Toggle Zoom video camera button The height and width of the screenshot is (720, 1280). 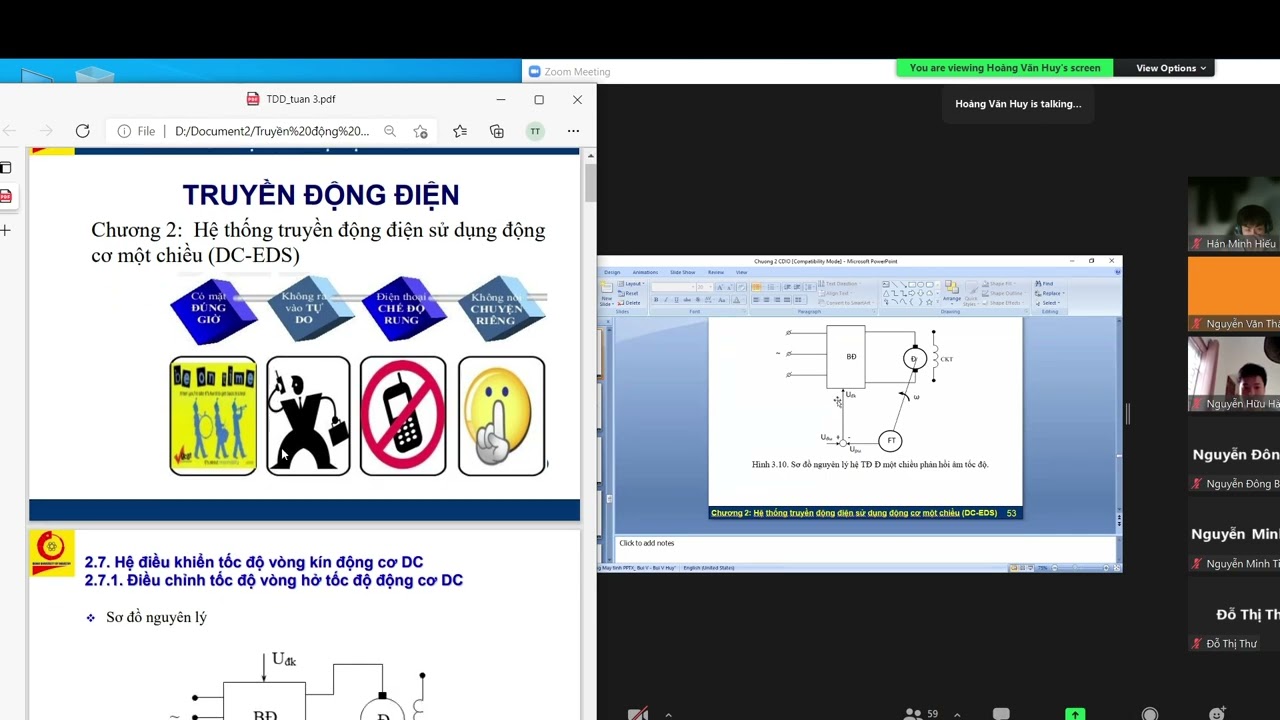tap(638, 714)
